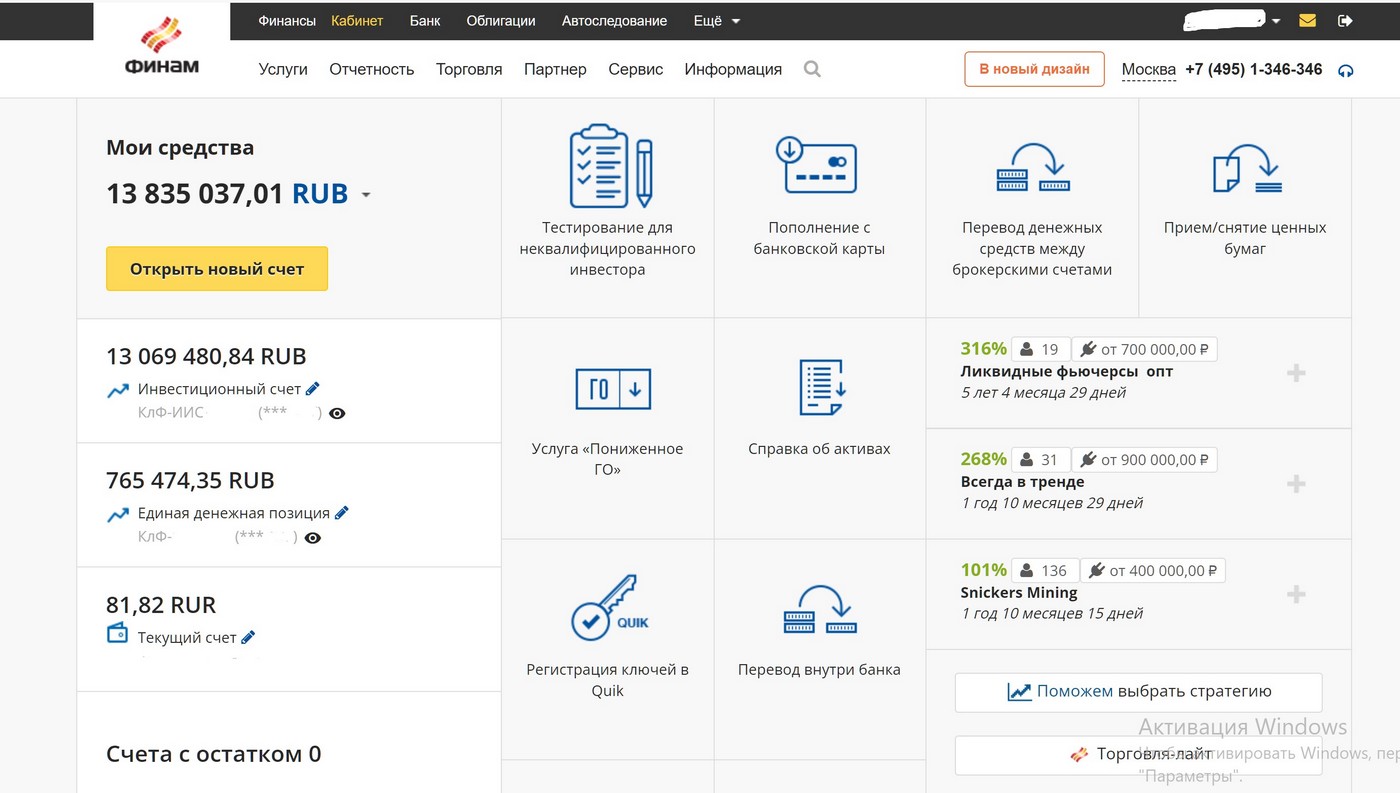The image size is (1400, 793).
Task: Open the Партнер menu
Action: [555, 69]
